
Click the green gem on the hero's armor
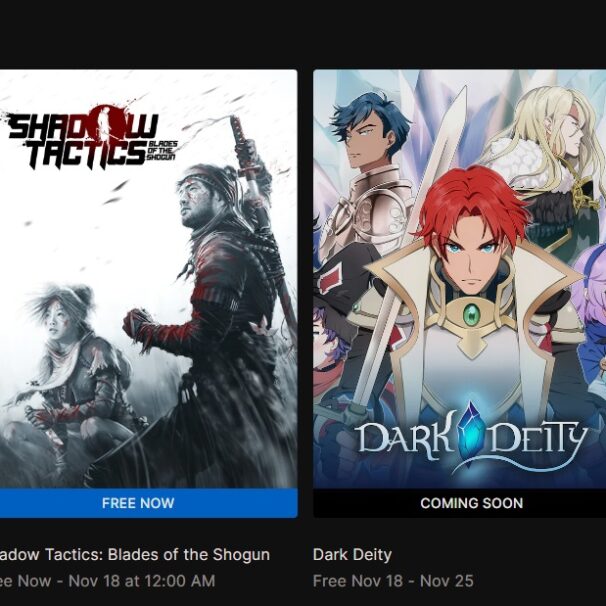(x=471, y=315)
